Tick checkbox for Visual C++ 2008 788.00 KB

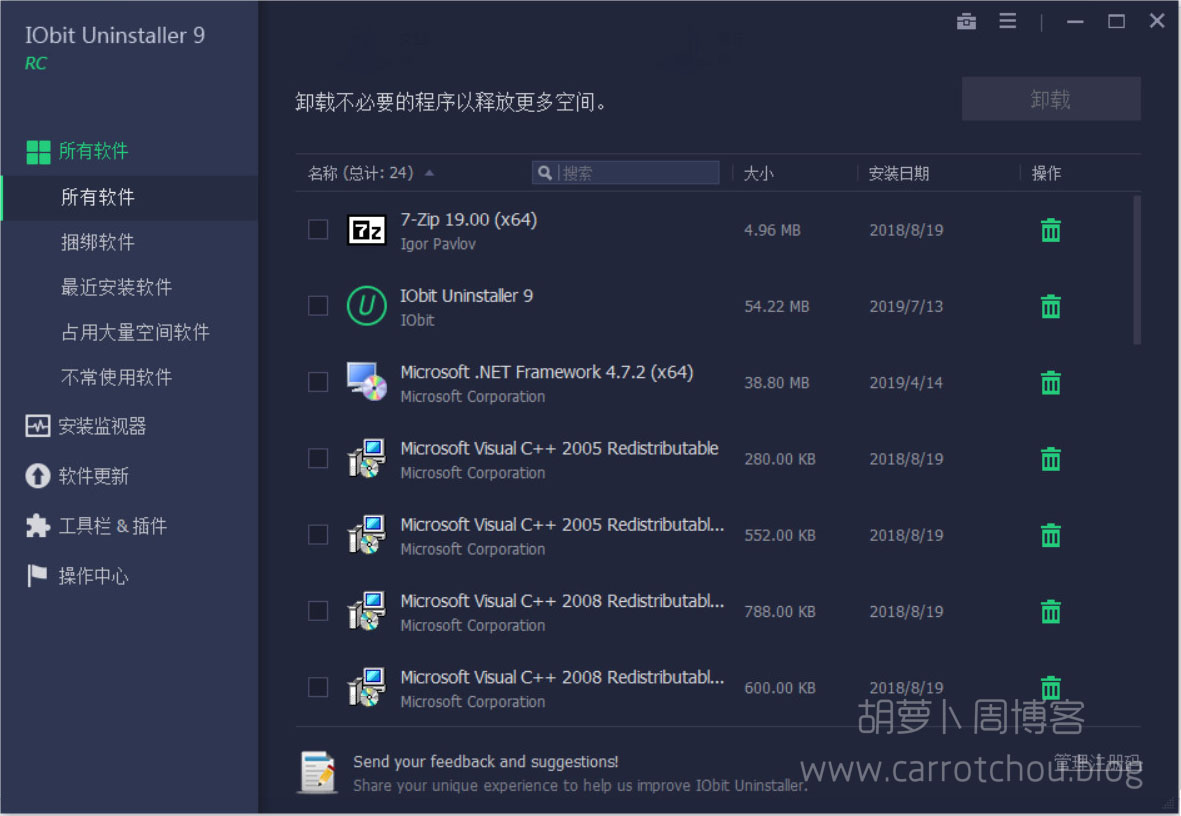coord(318,610)
